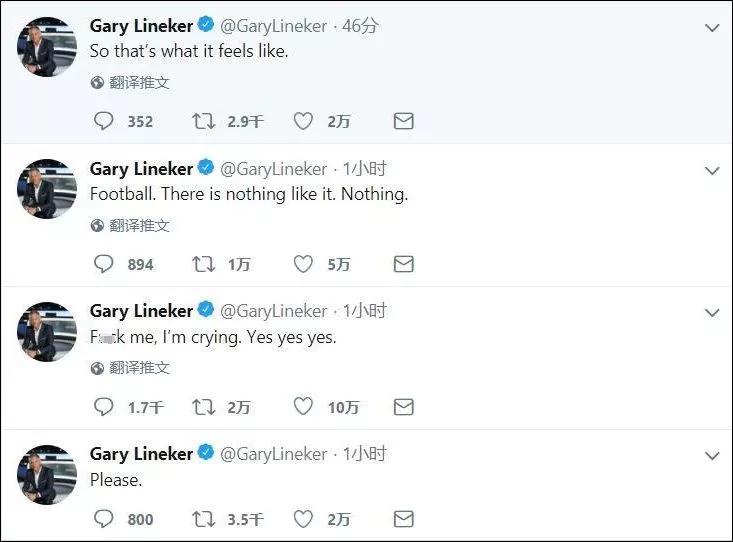Open the dropdown chevron on the 'Please.' tweet
Viewport: 733px width, 542px height.
712,456
